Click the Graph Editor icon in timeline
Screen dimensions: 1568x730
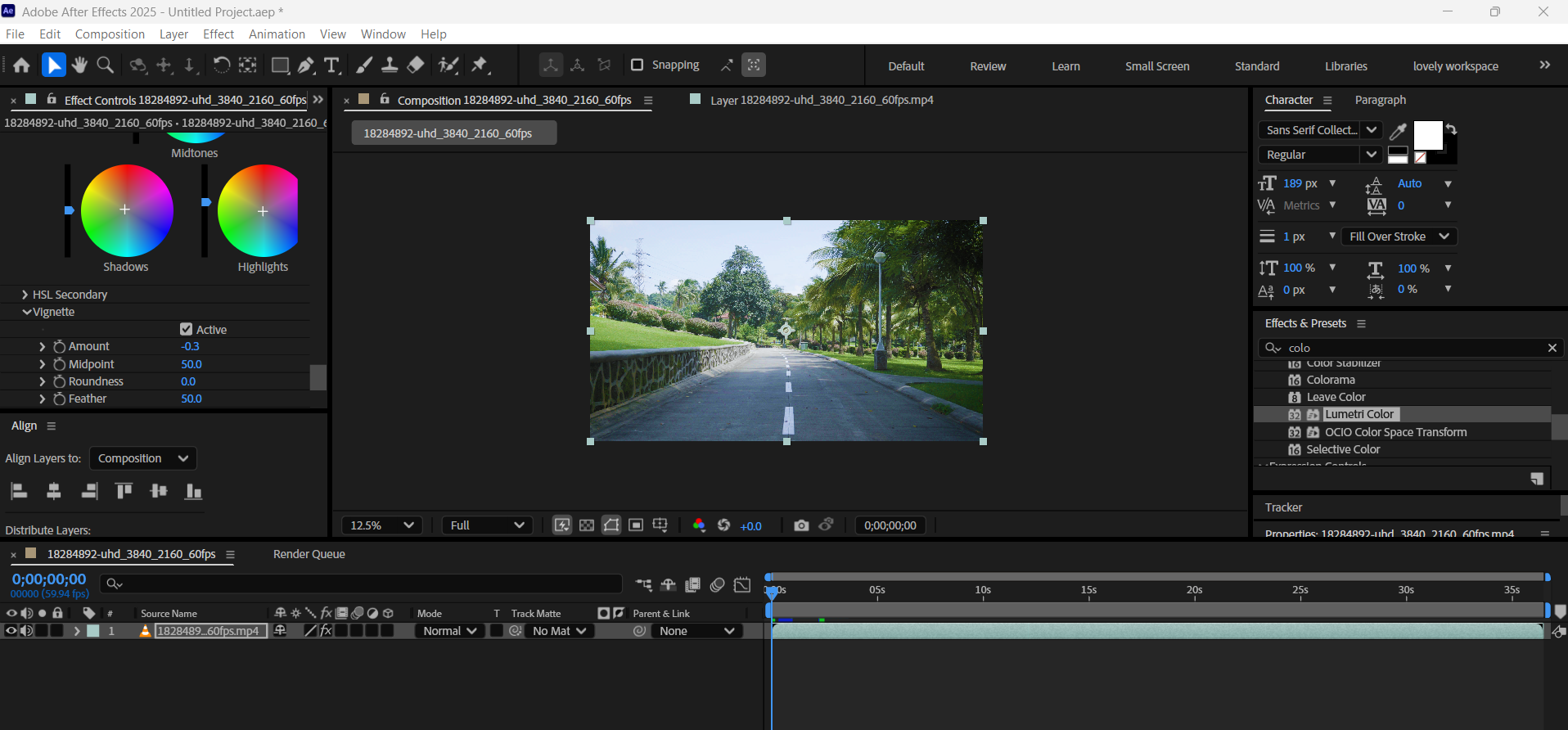click(742, 584)
